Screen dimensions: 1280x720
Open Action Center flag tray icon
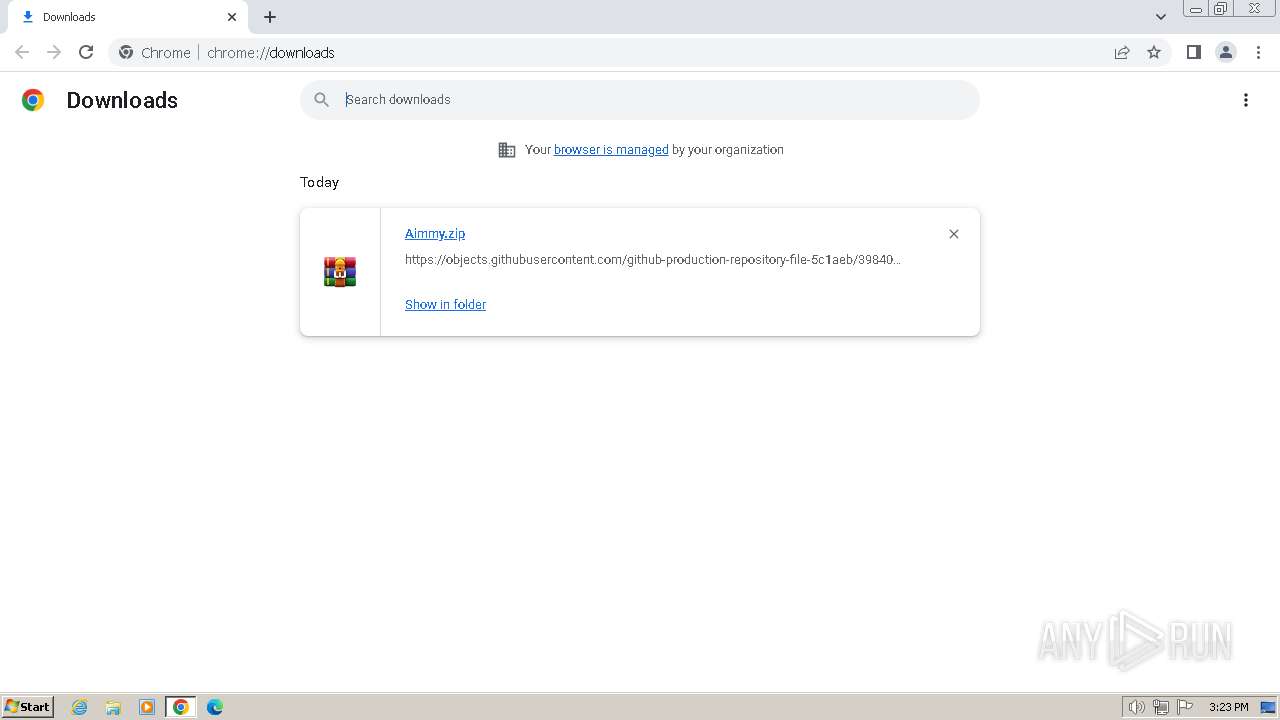(1185, 707)
